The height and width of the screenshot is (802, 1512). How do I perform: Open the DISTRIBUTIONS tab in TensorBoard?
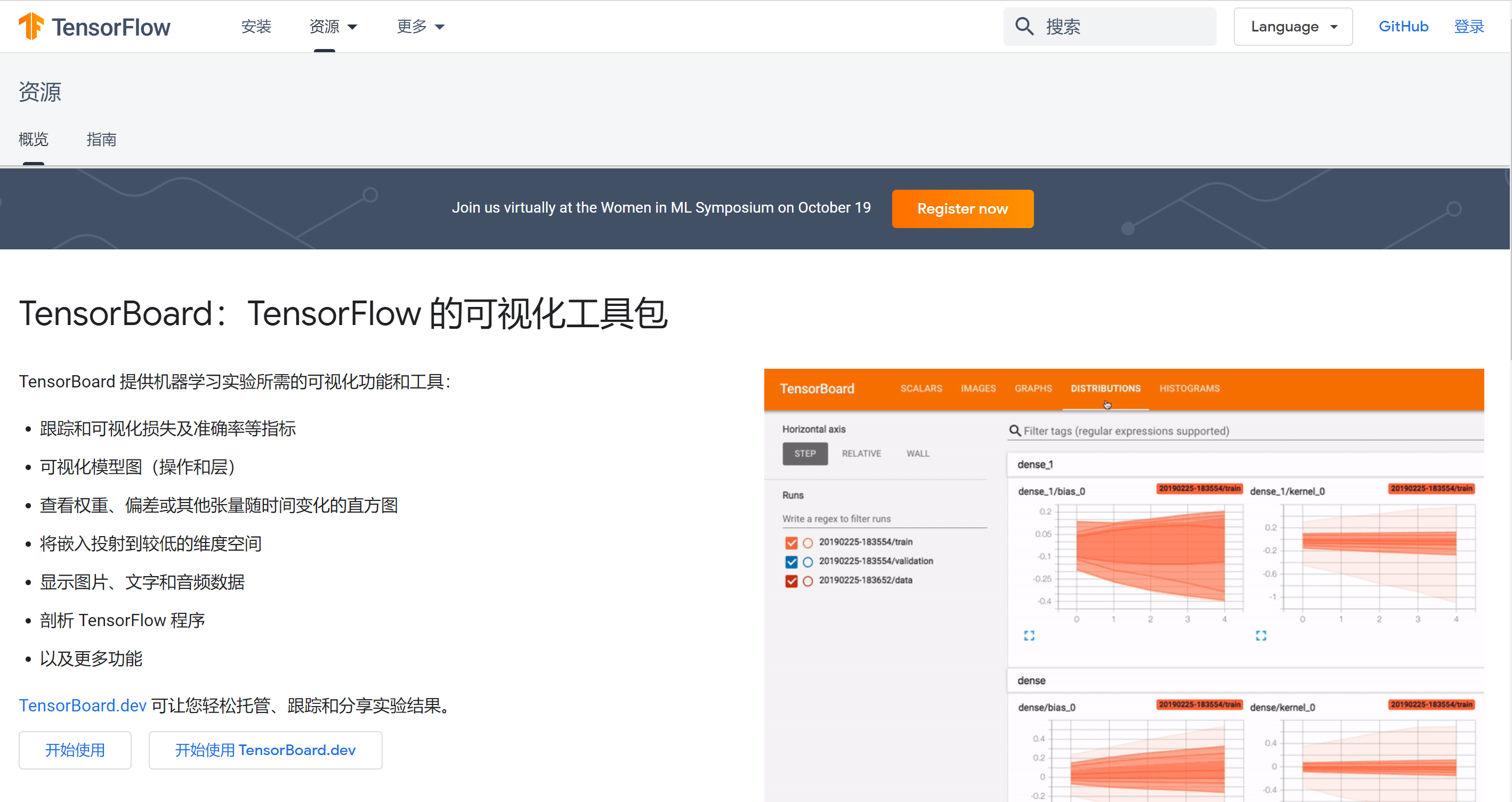click(1105, 388)
